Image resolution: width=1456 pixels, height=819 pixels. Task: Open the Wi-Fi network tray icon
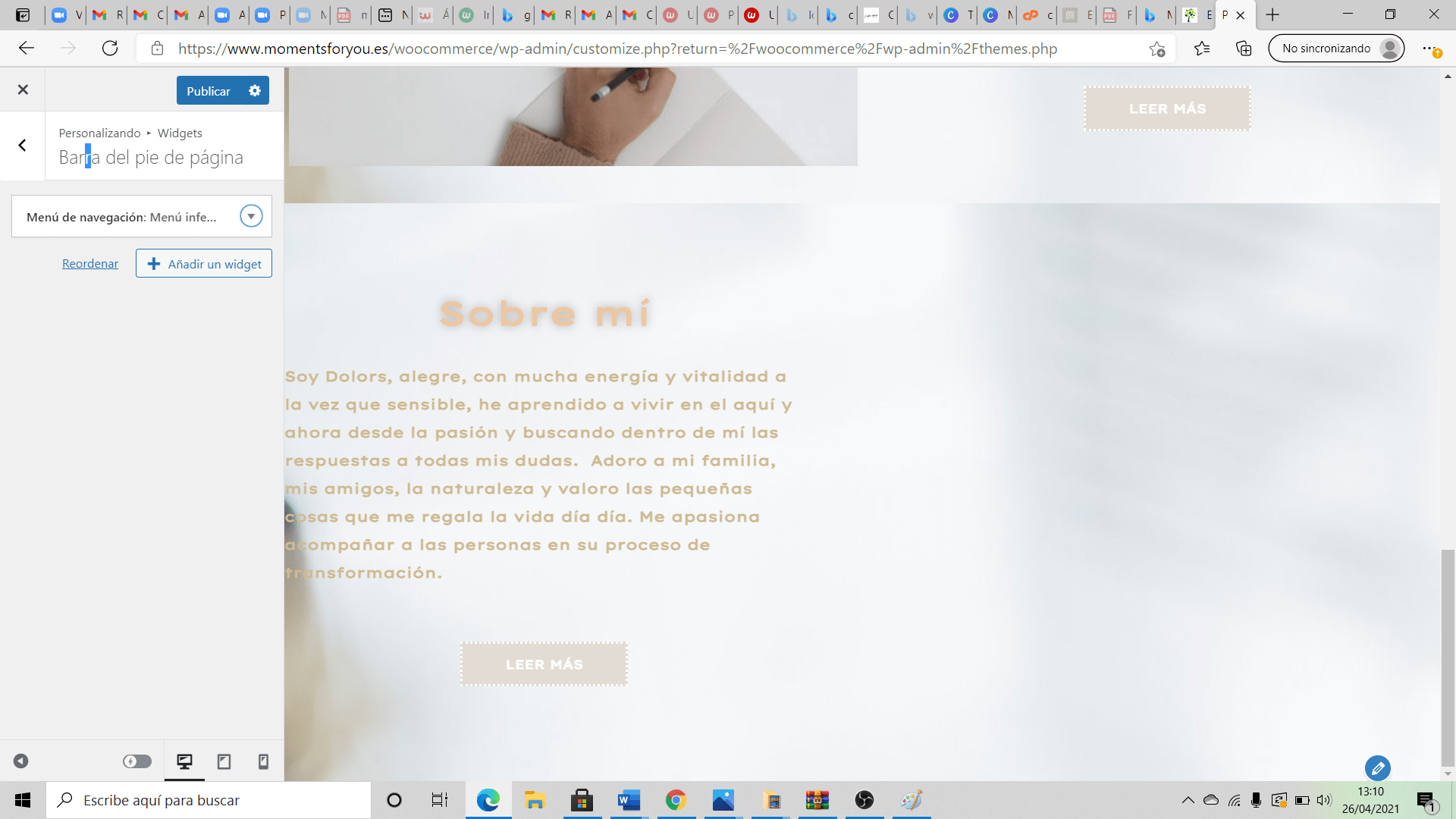pyautogui.click(x=1235, y=800)
